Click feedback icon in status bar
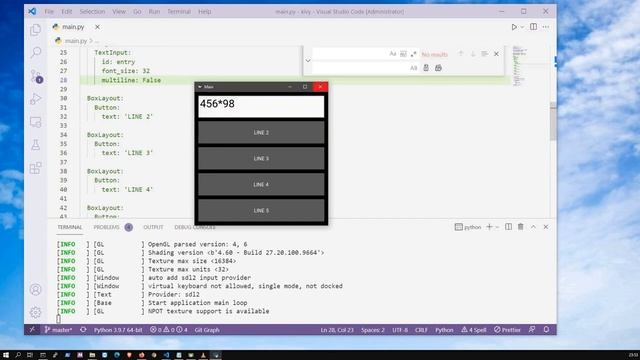The height and width of the screenshot is (360, 640). coord(532,330)
